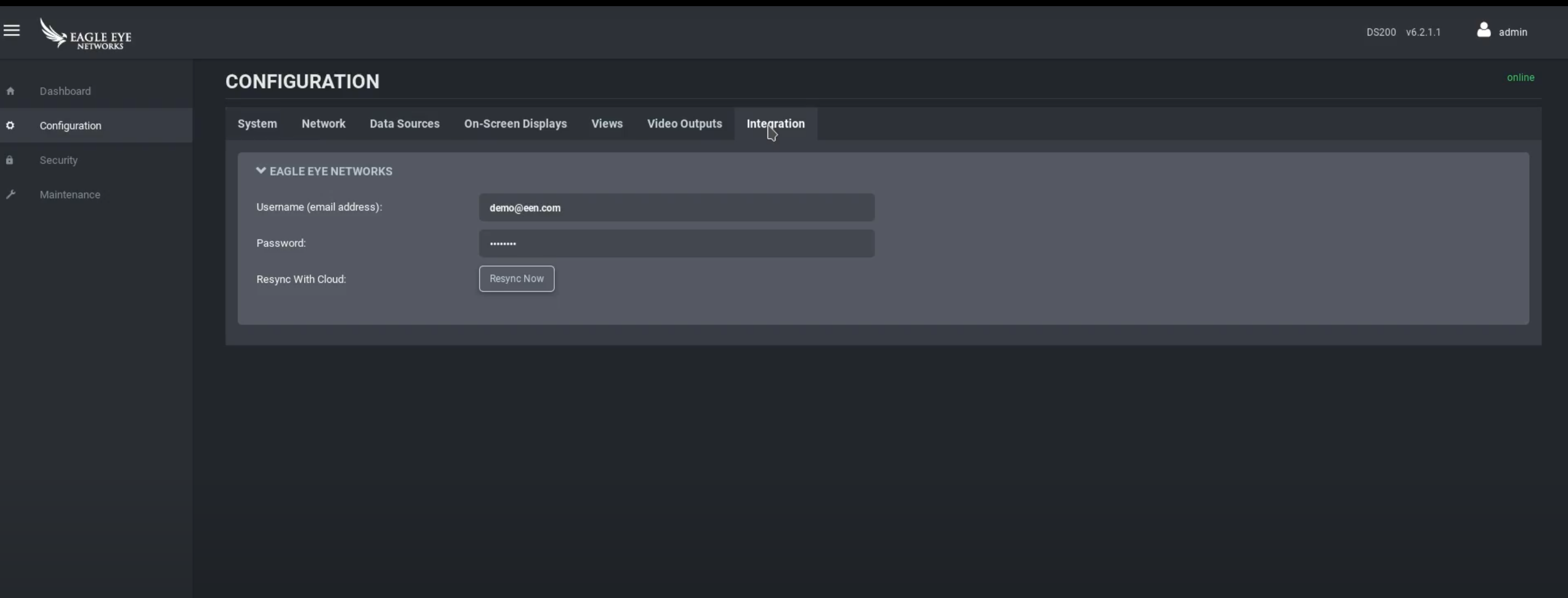The height and width of the screenshot is (598, 1568).
Task: Switch to the Network tab
Action: (323, 124)
